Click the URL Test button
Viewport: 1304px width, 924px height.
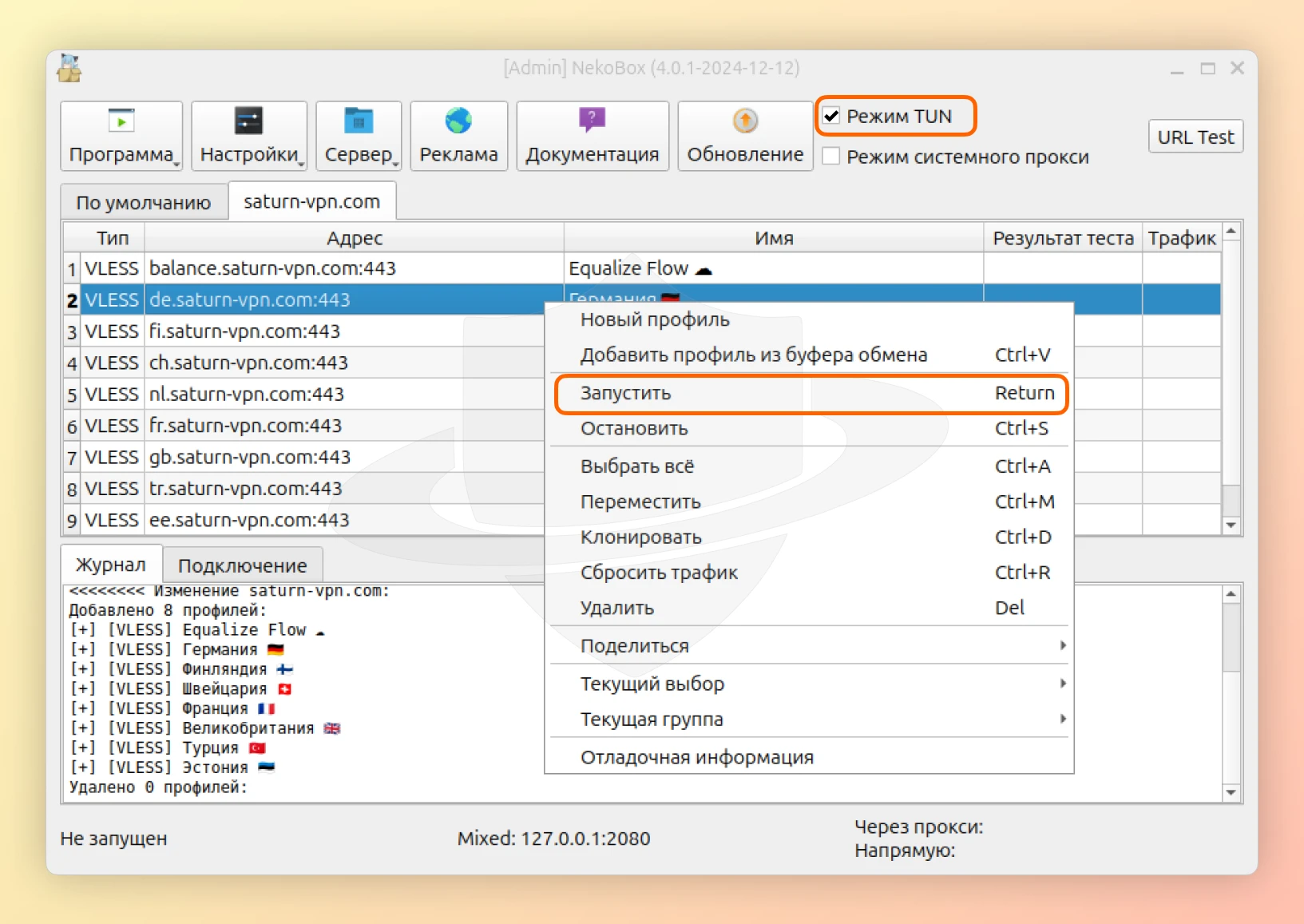coord(1195,136)
